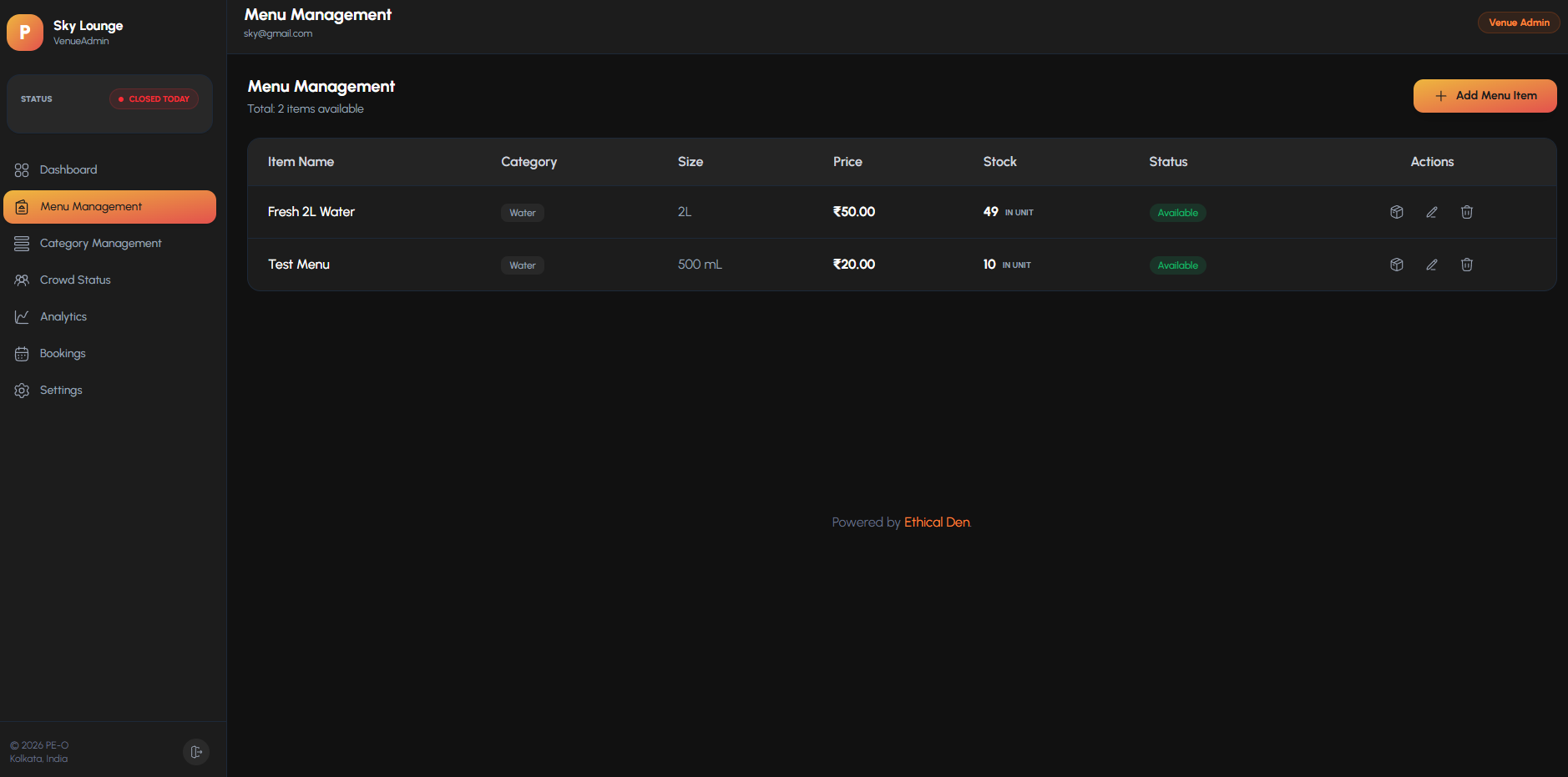Go to Category Management
1568x777 pixels.
[109, 244]
